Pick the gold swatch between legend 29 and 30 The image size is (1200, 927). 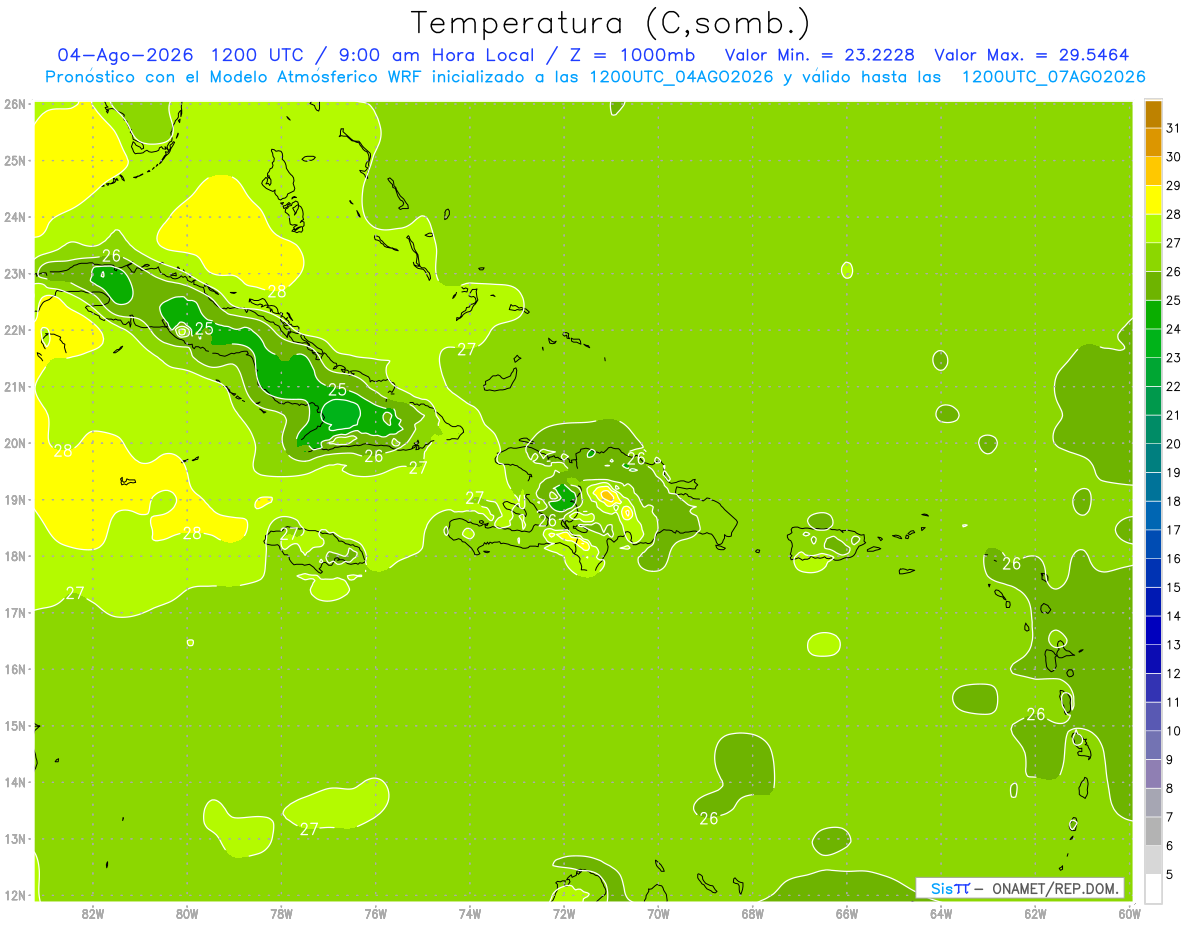coord(1153,172)
